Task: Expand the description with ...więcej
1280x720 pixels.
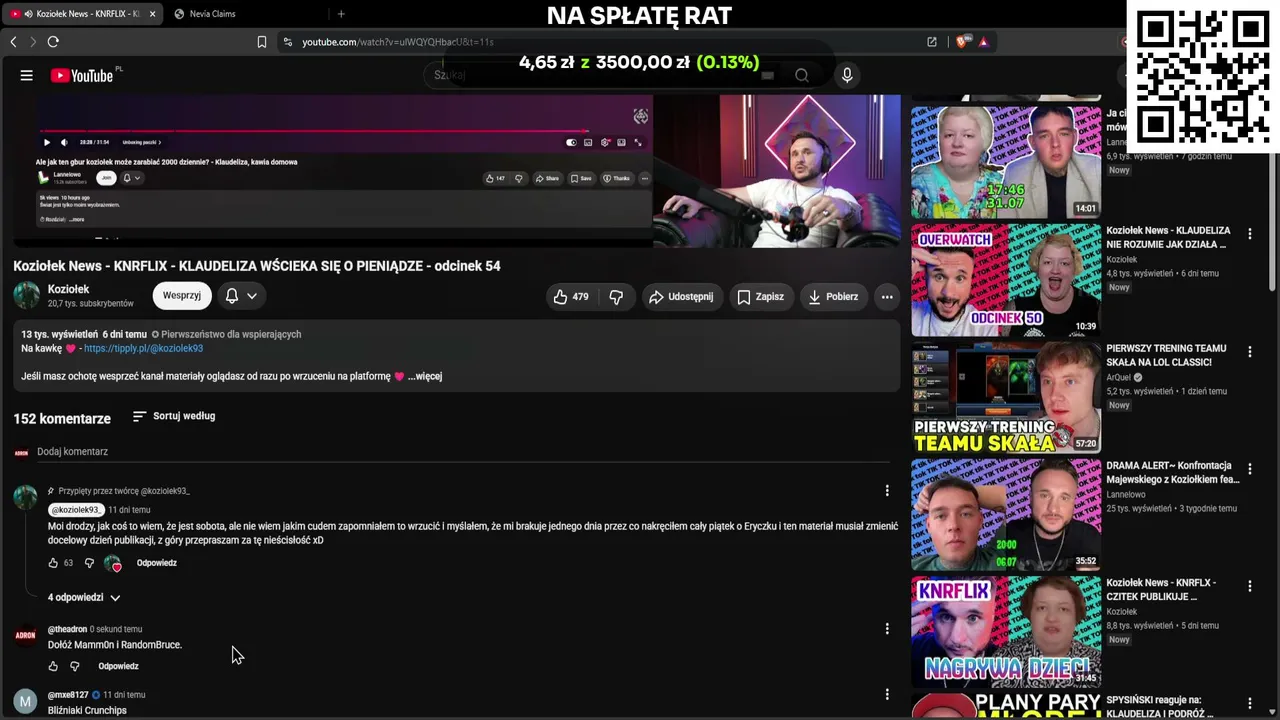Action: [x=425, y=376]
